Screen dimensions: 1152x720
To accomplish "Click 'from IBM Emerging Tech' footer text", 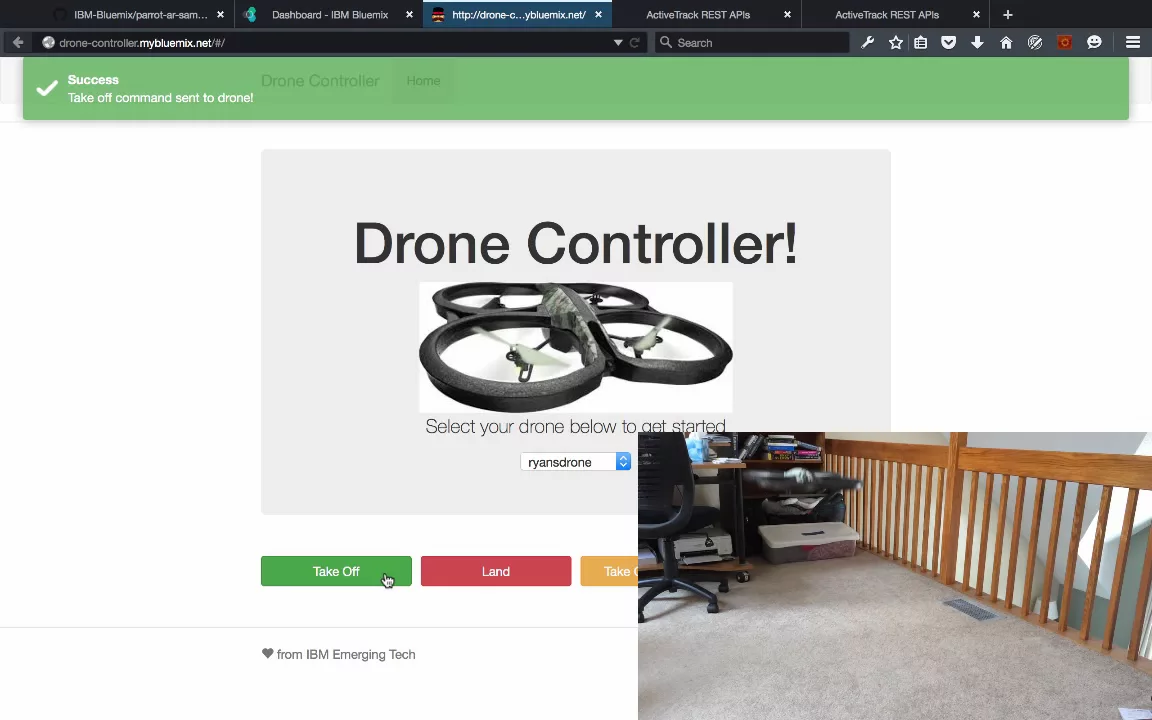I will click(x=346, y=654).
